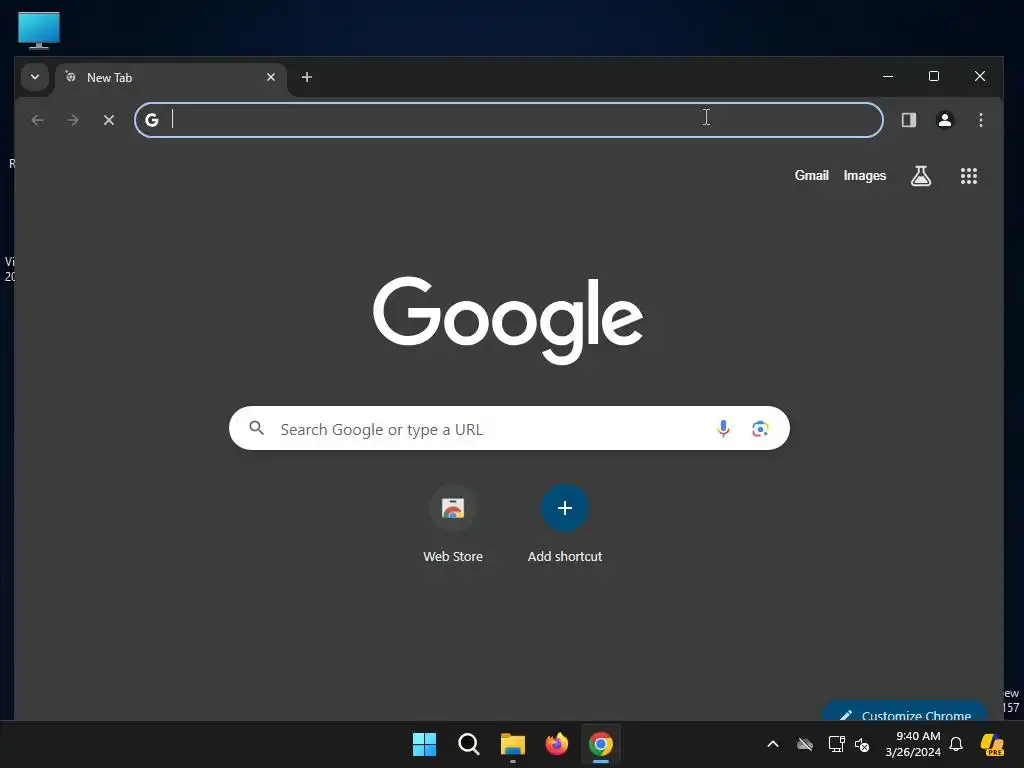1024x768 pixels.
Task: Close the Chrome window
Action: (x=980, y=76)
